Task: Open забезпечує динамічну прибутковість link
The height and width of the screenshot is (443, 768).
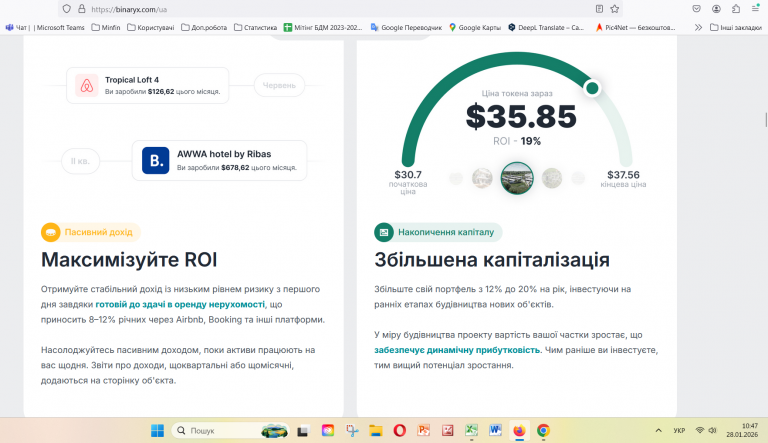Action: click(457, 350)
